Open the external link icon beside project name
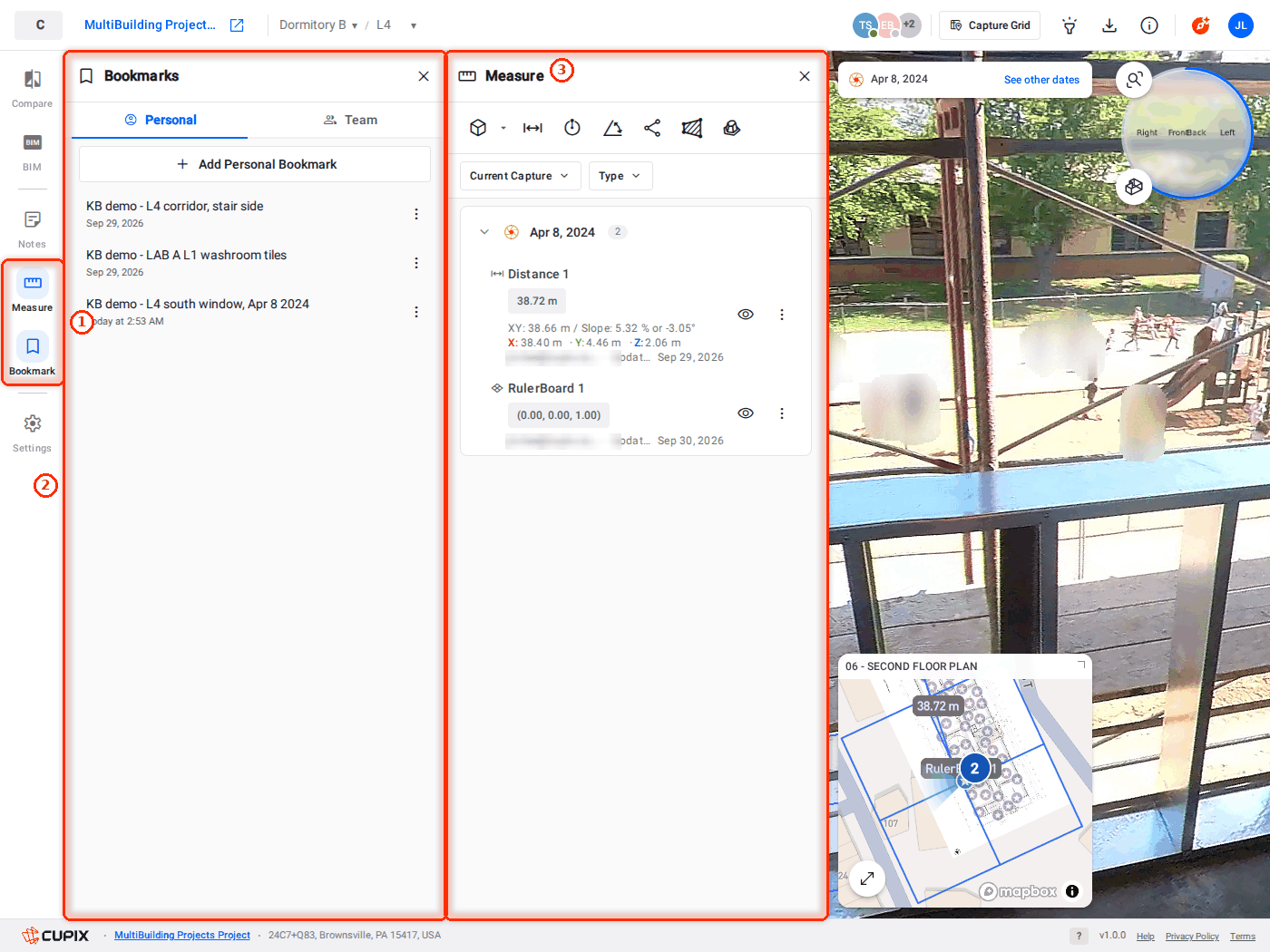The image size is (1270, 952). [237, 25]
